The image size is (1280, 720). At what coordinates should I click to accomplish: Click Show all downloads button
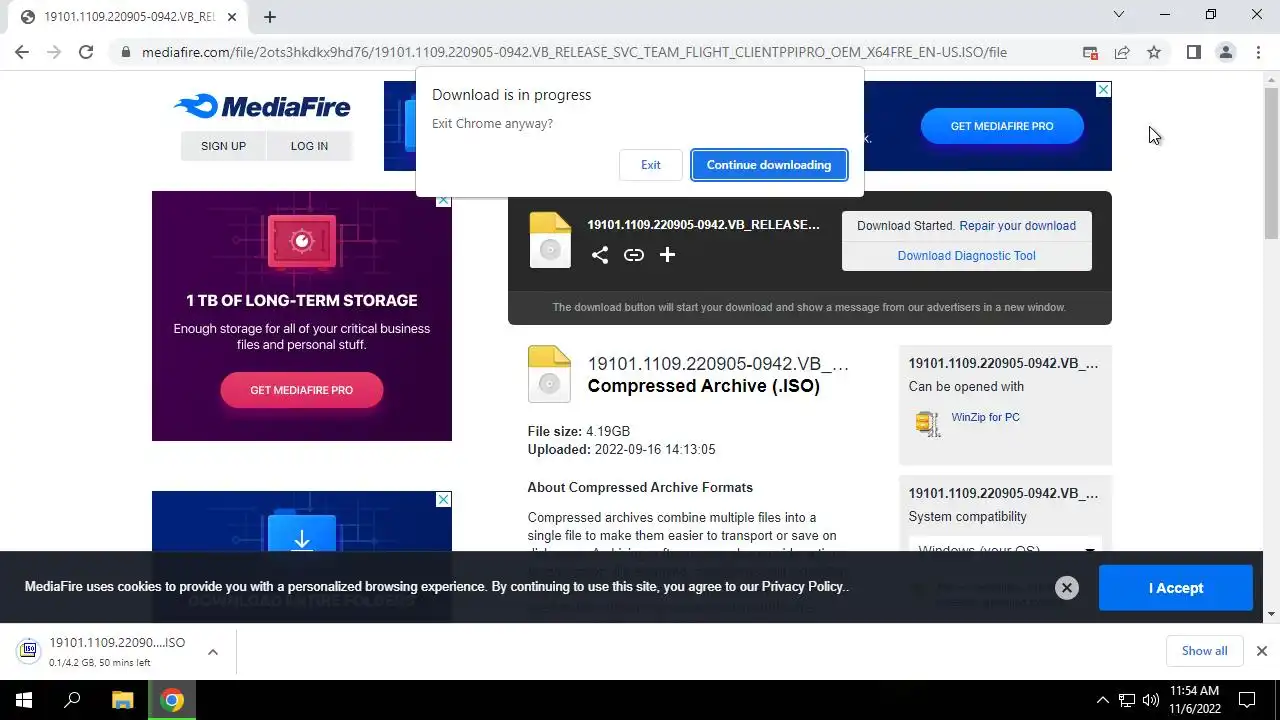pyautogui.click(x=1205, y=651)
